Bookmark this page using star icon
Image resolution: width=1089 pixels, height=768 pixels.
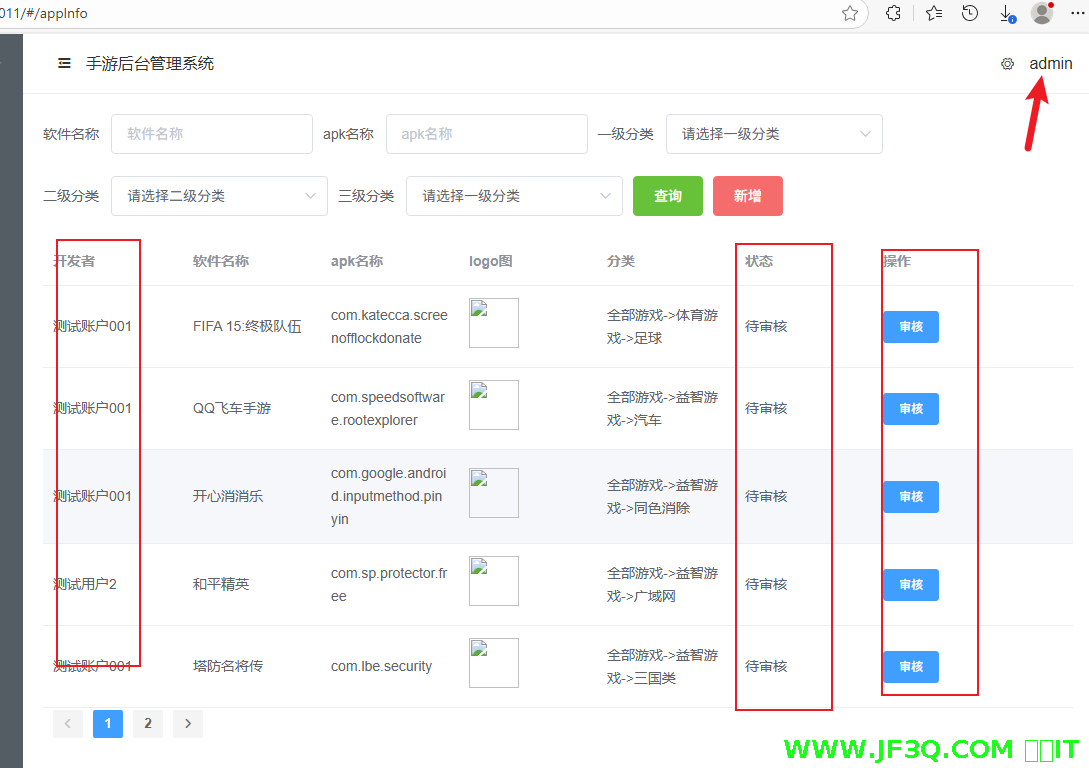point(851,14)
